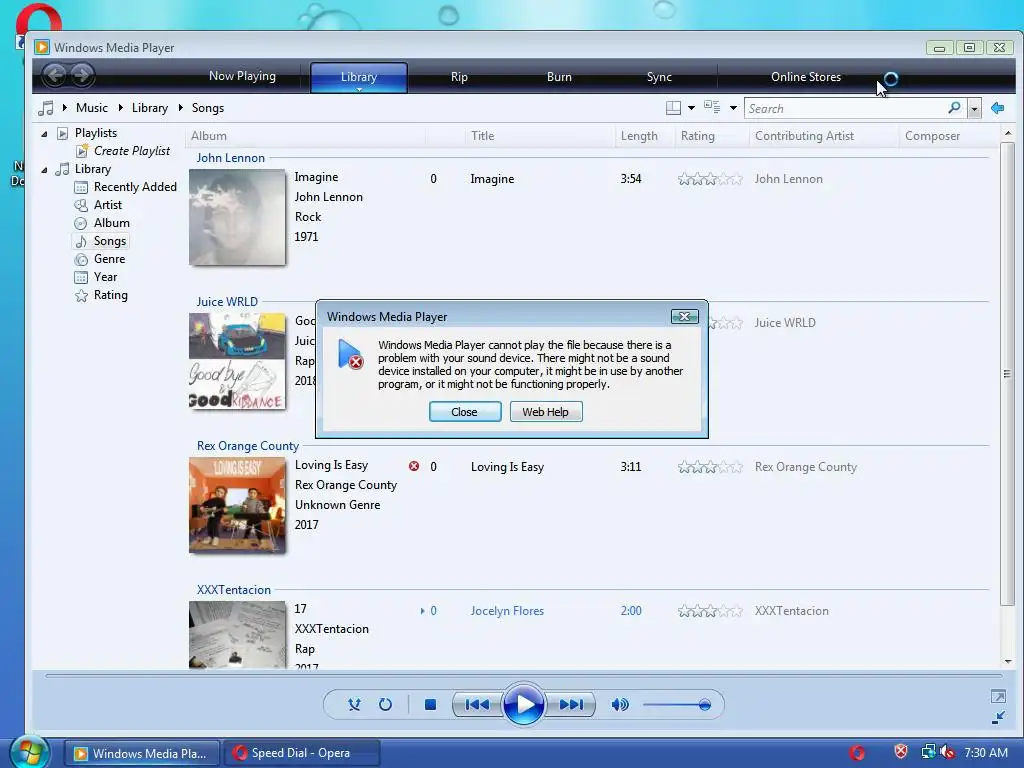Turn repeat on
This screenshot has height=768, width=1024.
[x=385, y=705]
